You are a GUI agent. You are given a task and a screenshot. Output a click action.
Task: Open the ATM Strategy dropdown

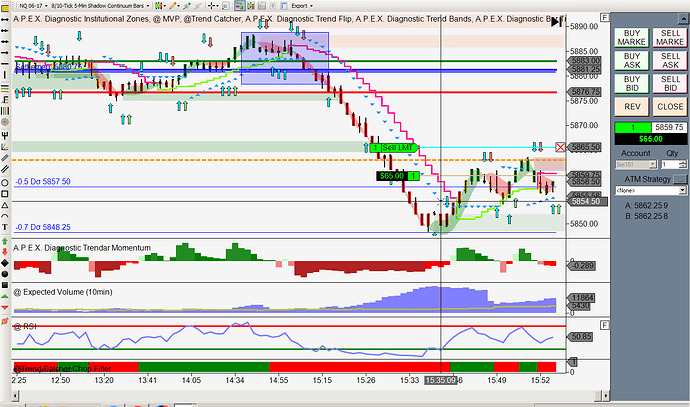[x=651, y=191]
